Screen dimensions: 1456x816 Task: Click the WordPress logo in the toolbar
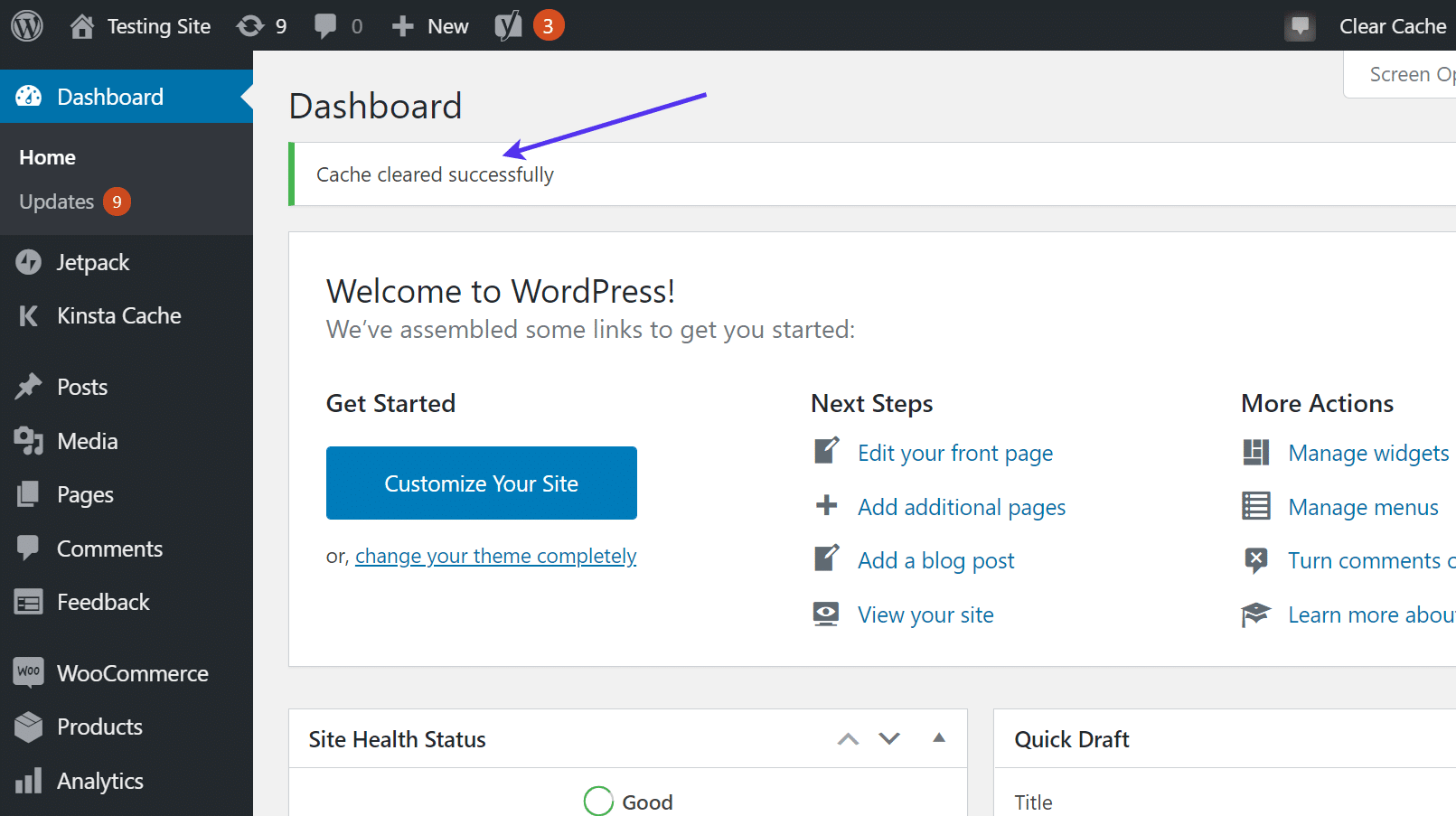tap(26, 25)
